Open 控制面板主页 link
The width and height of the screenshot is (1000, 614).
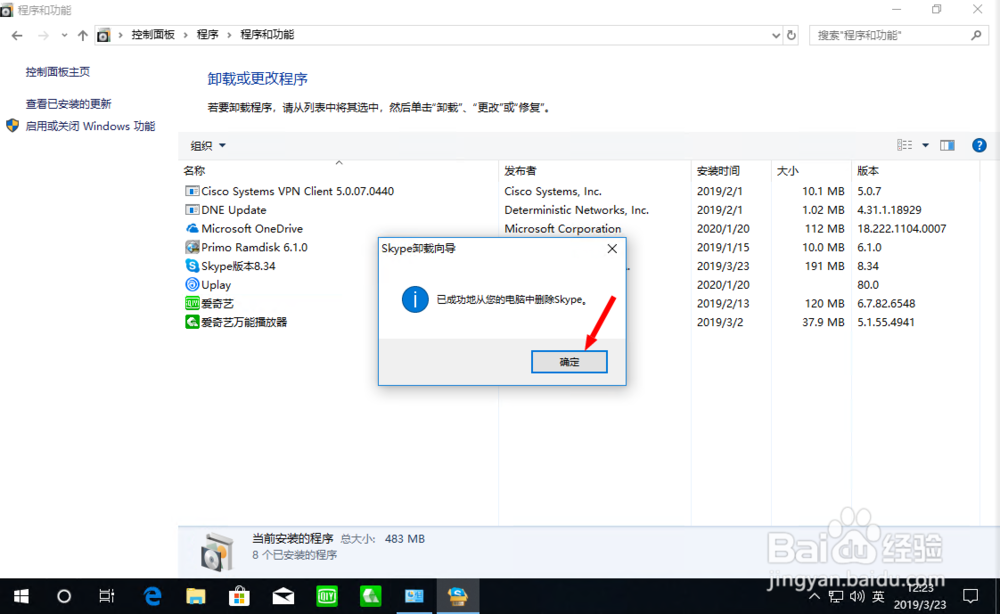pyautogui.click(x=57, y=72)
